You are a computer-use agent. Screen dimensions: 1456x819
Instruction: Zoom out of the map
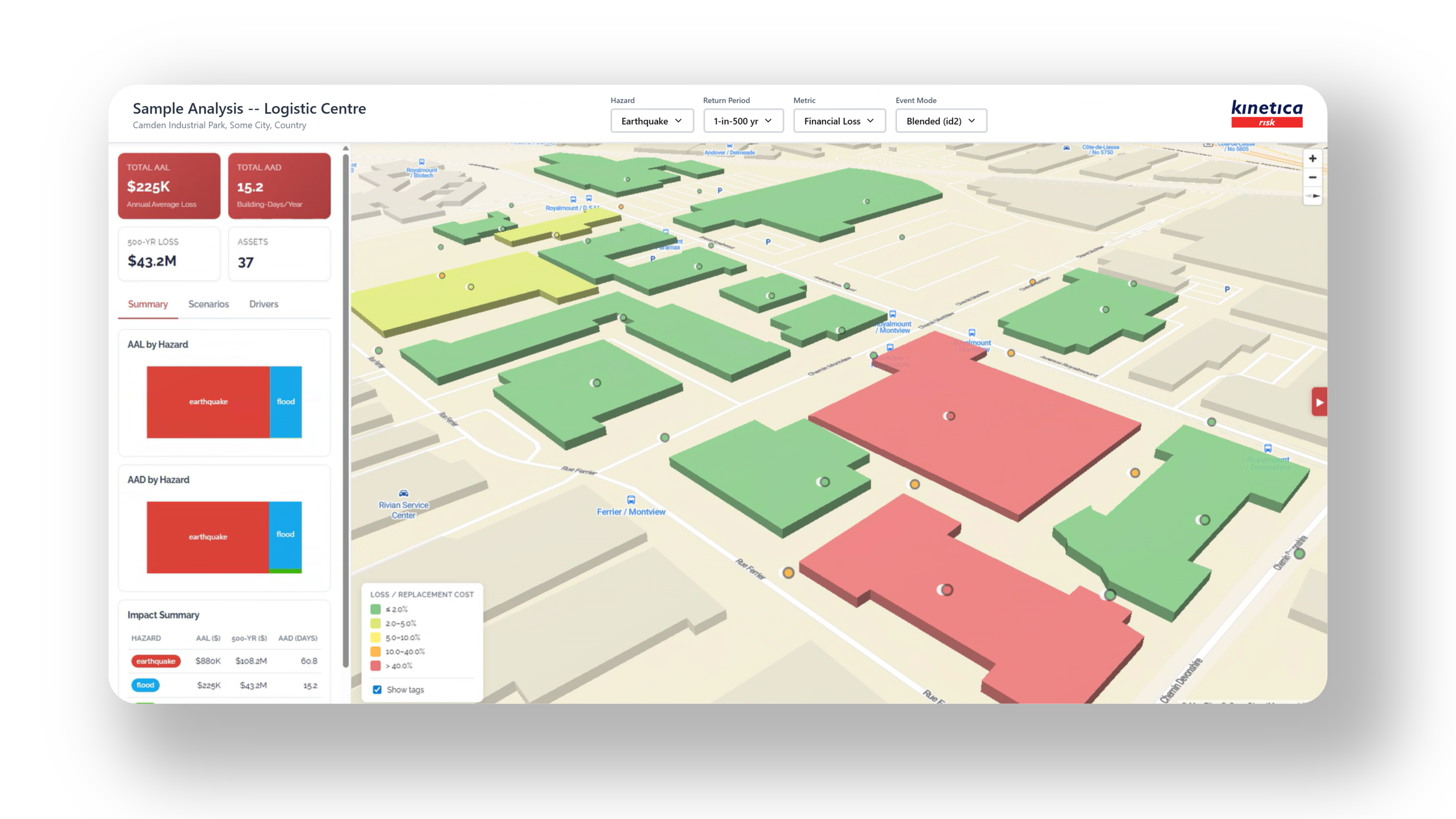(x=1312, y=177)
